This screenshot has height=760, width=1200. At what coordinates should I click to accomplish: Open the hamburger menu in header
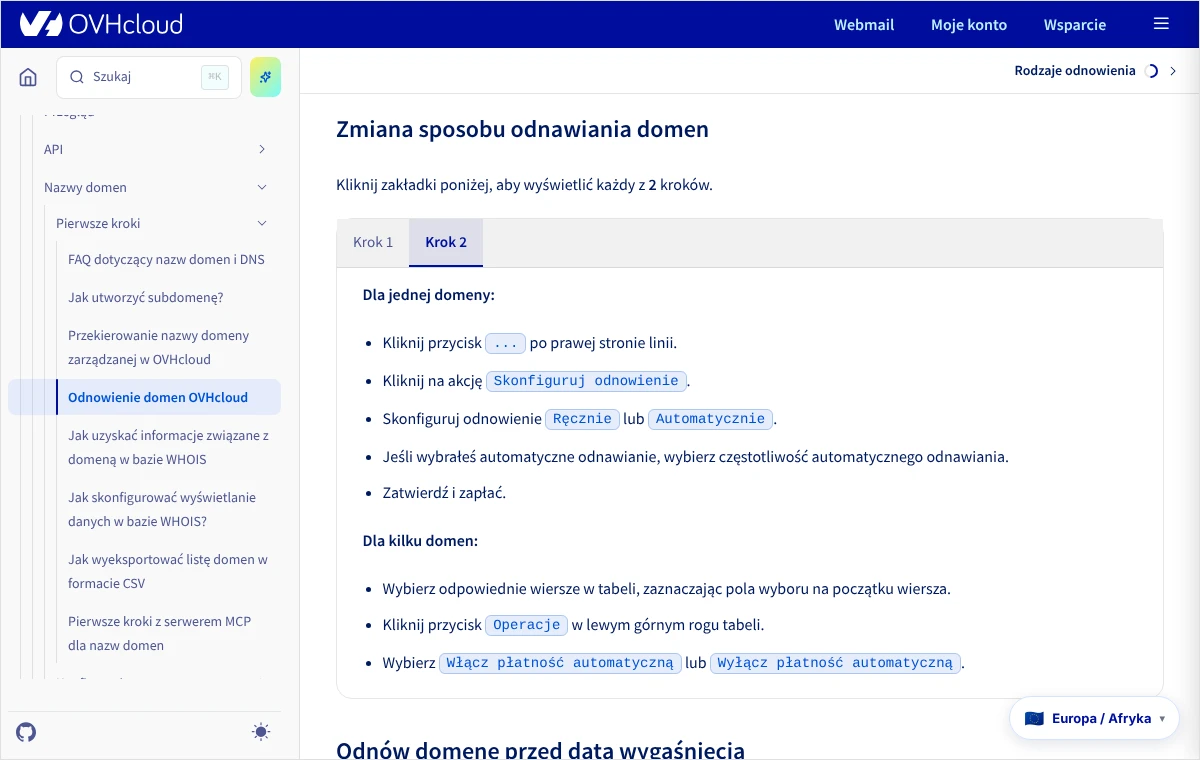[1161, 24]
